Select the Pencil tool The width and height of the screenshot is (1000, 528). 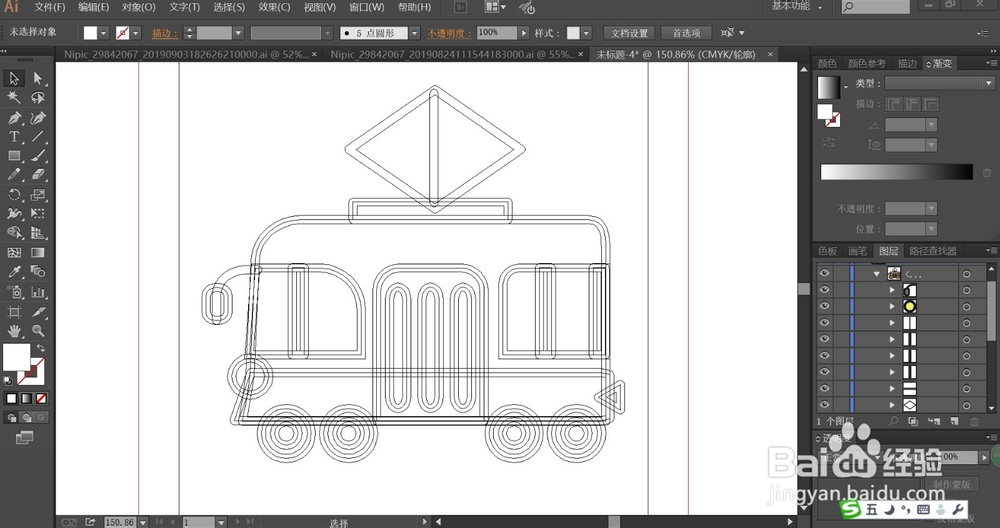click(x=14, y=175)
